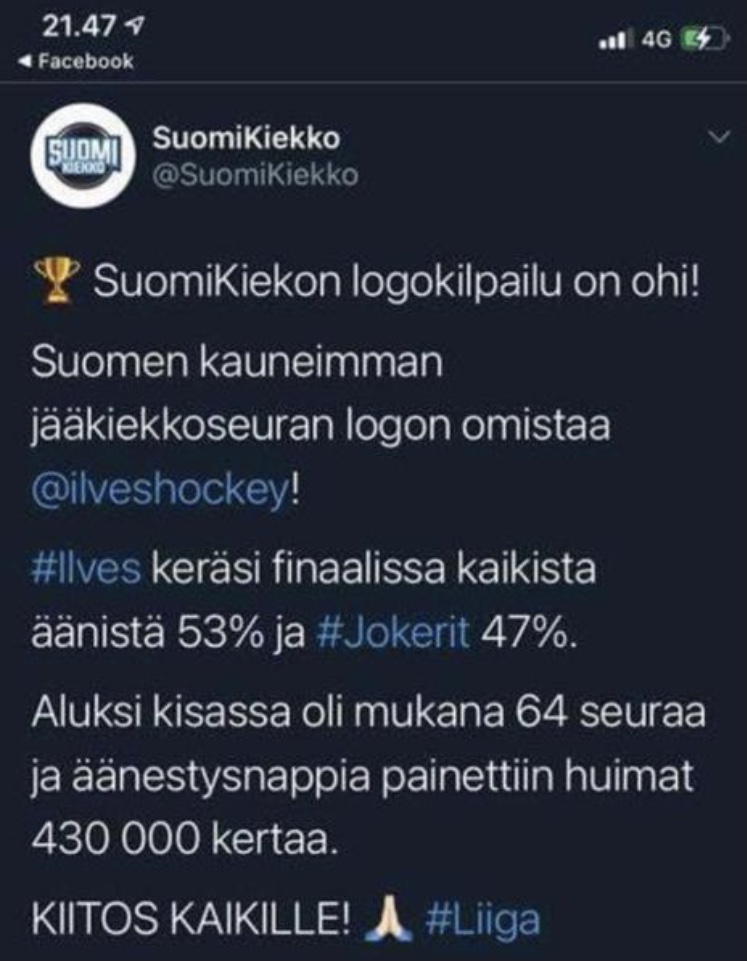Tap the SuomiKiekko profile avatar
Viewport: 747px width, 961px height.
(x=84, y=156)
